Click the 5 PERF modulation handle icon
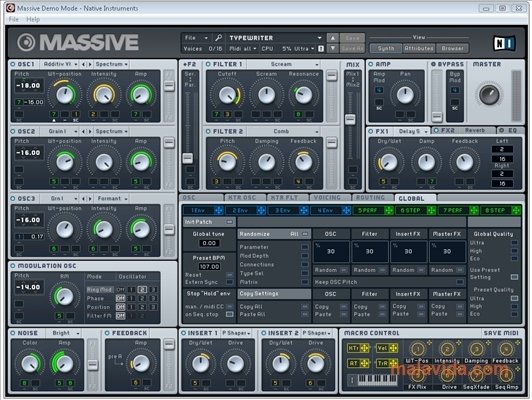Viewport: 532px width, 400px height. click(x=389, y=210)
